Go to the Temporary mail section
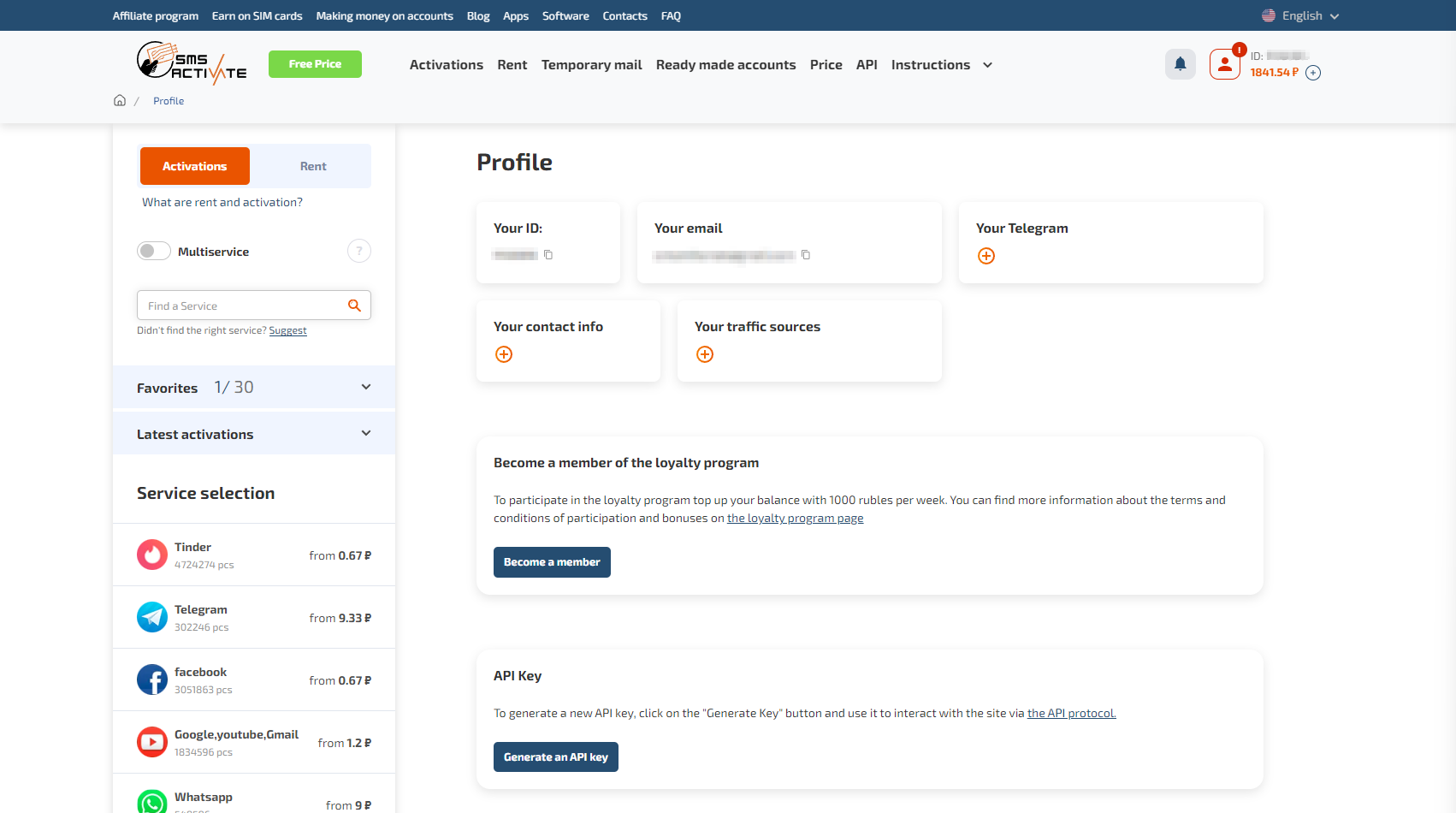 point(591,64)
